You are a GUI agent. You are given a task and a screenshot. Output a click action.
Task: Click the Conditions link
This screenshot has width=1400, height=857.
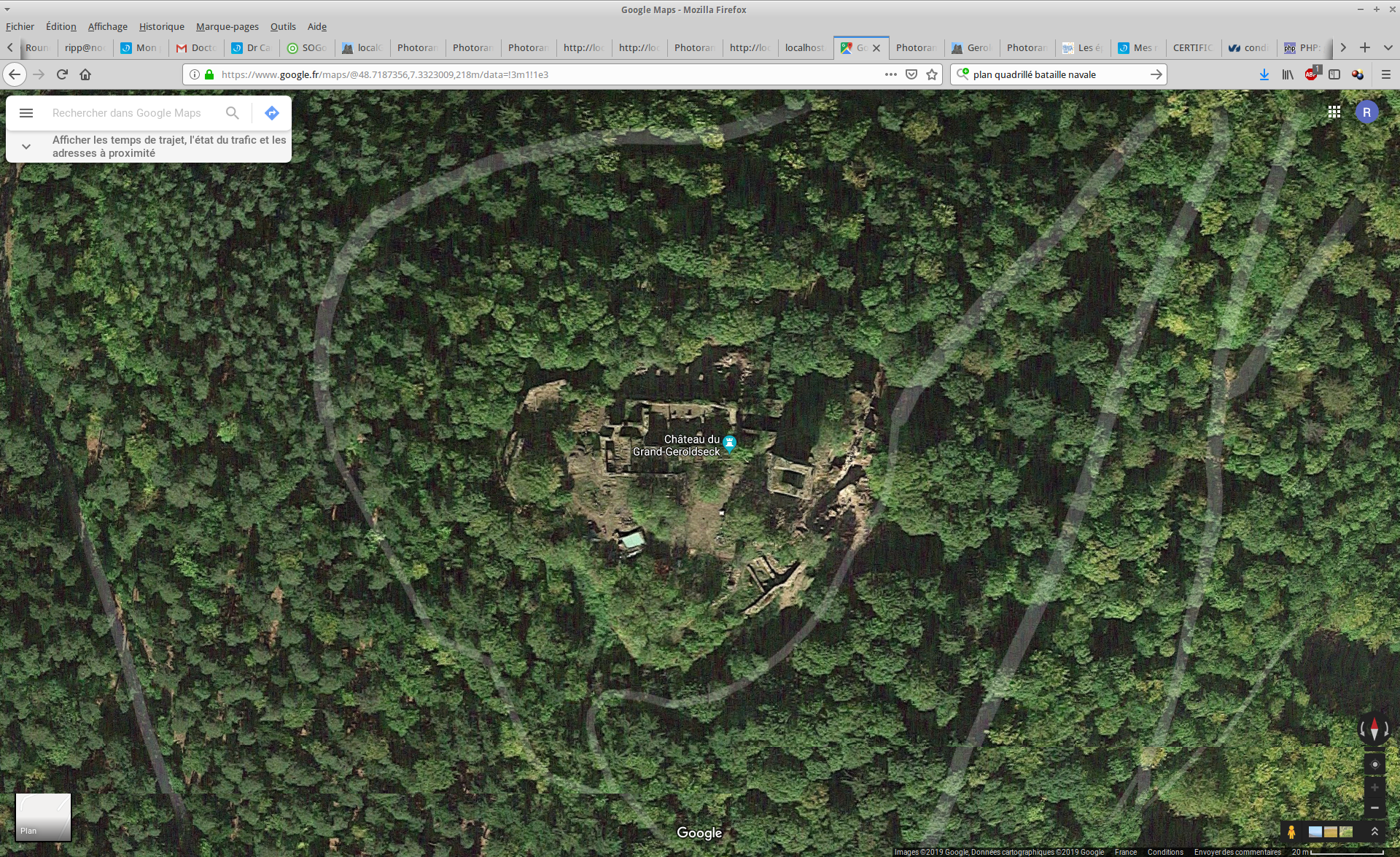pos(1165,852)
